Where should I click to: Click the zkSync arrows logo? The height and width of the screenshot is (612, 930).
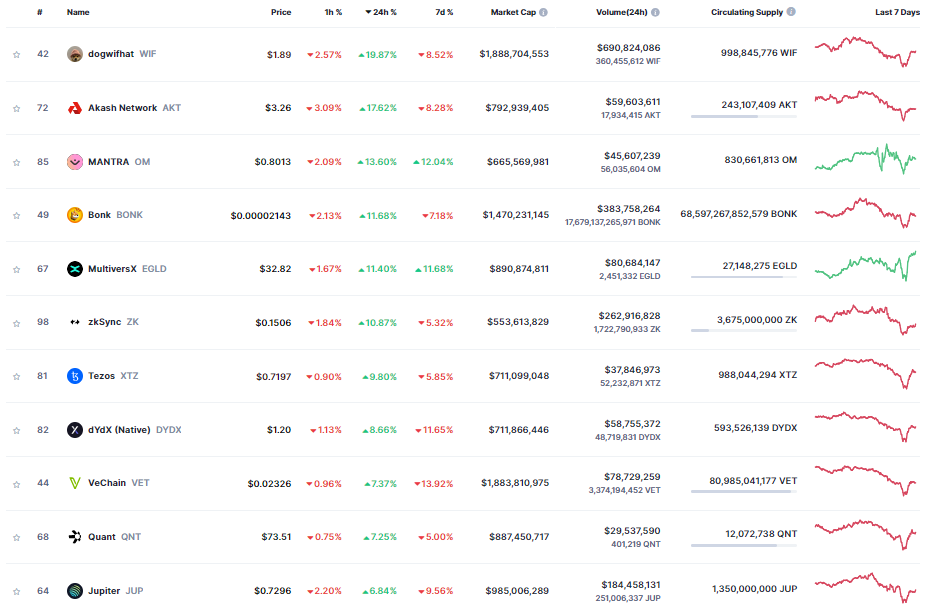pos(75,322)
